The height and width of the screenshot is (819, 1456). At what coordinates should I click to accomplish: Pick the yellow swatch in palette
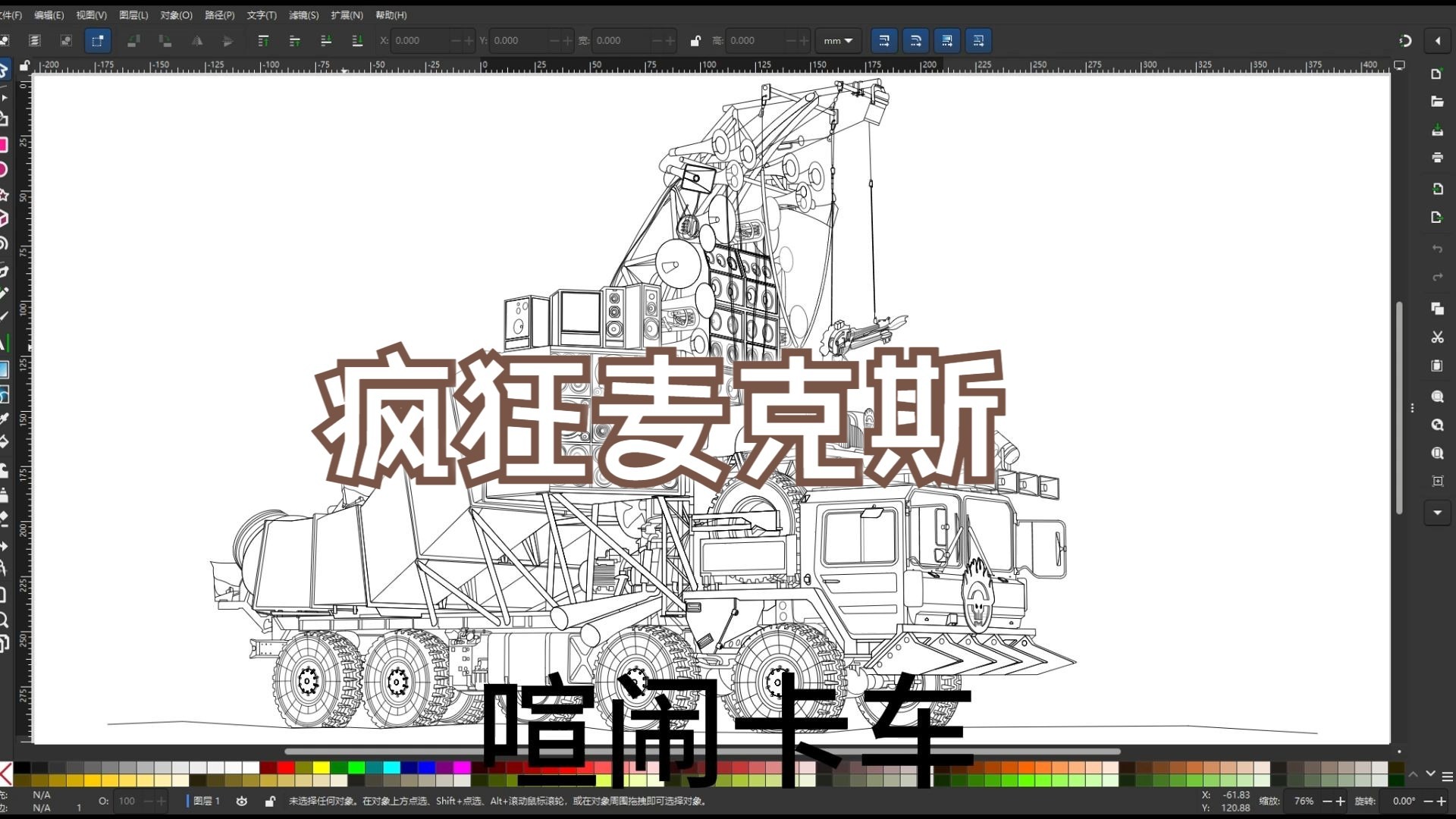322,767
